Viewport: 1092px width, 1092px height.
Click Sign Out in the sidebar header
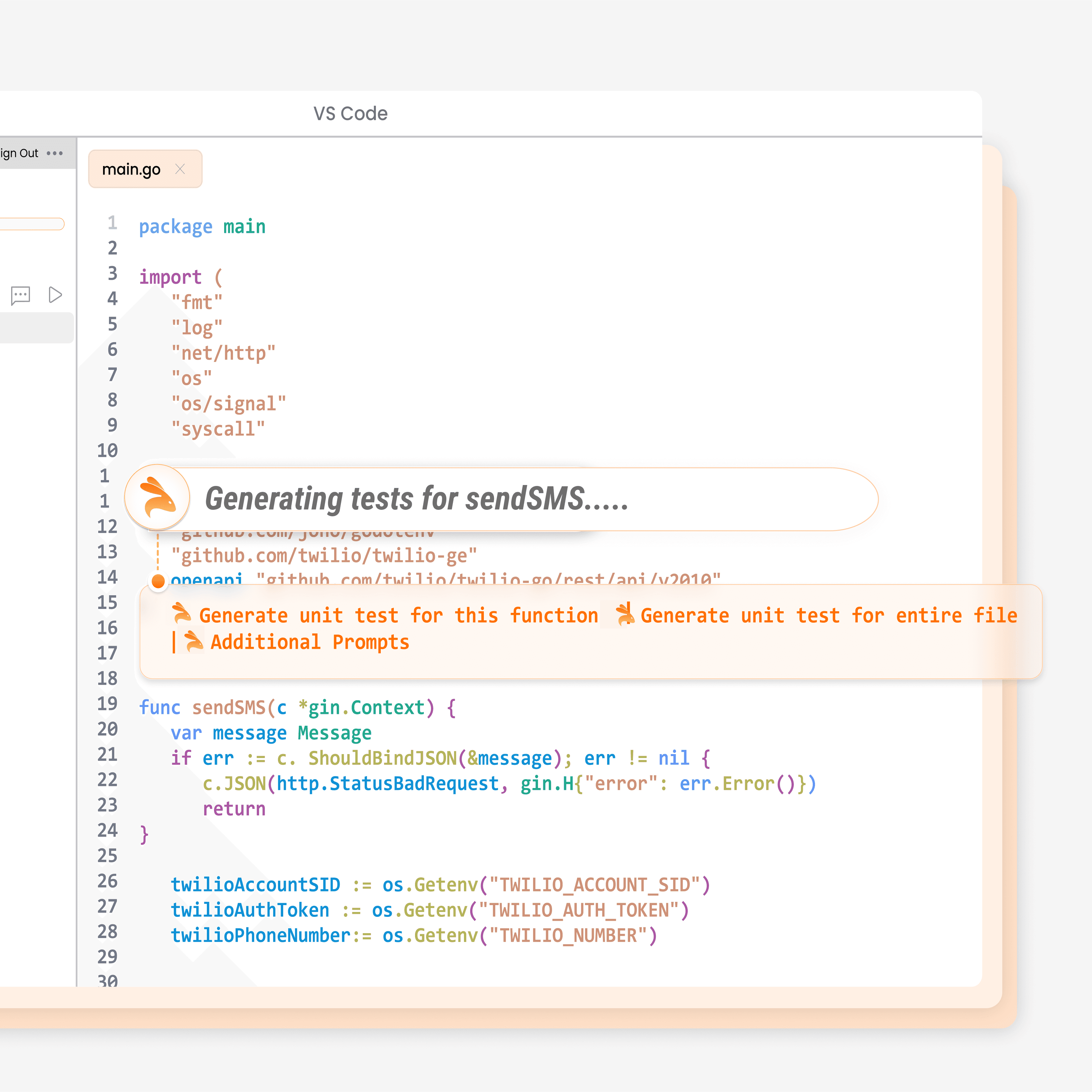[x=19, y=153]
